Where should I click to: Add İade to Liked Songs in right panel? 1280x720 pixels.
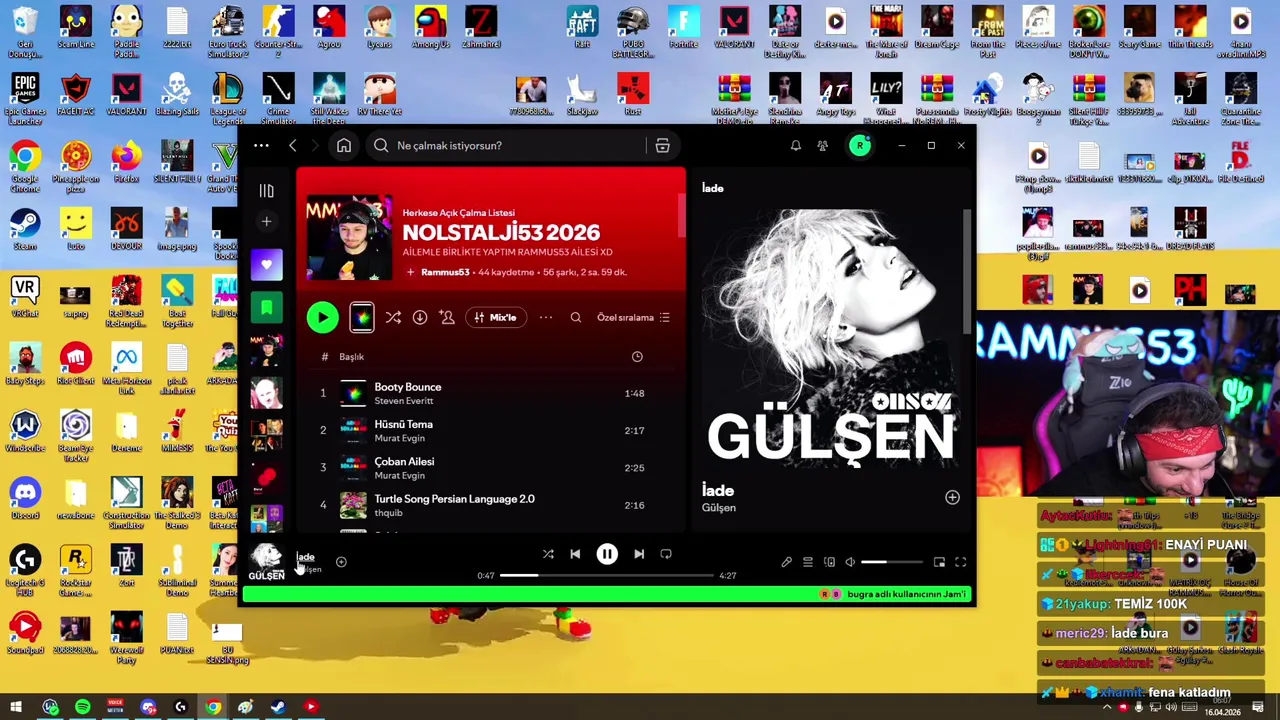[952, 498]
